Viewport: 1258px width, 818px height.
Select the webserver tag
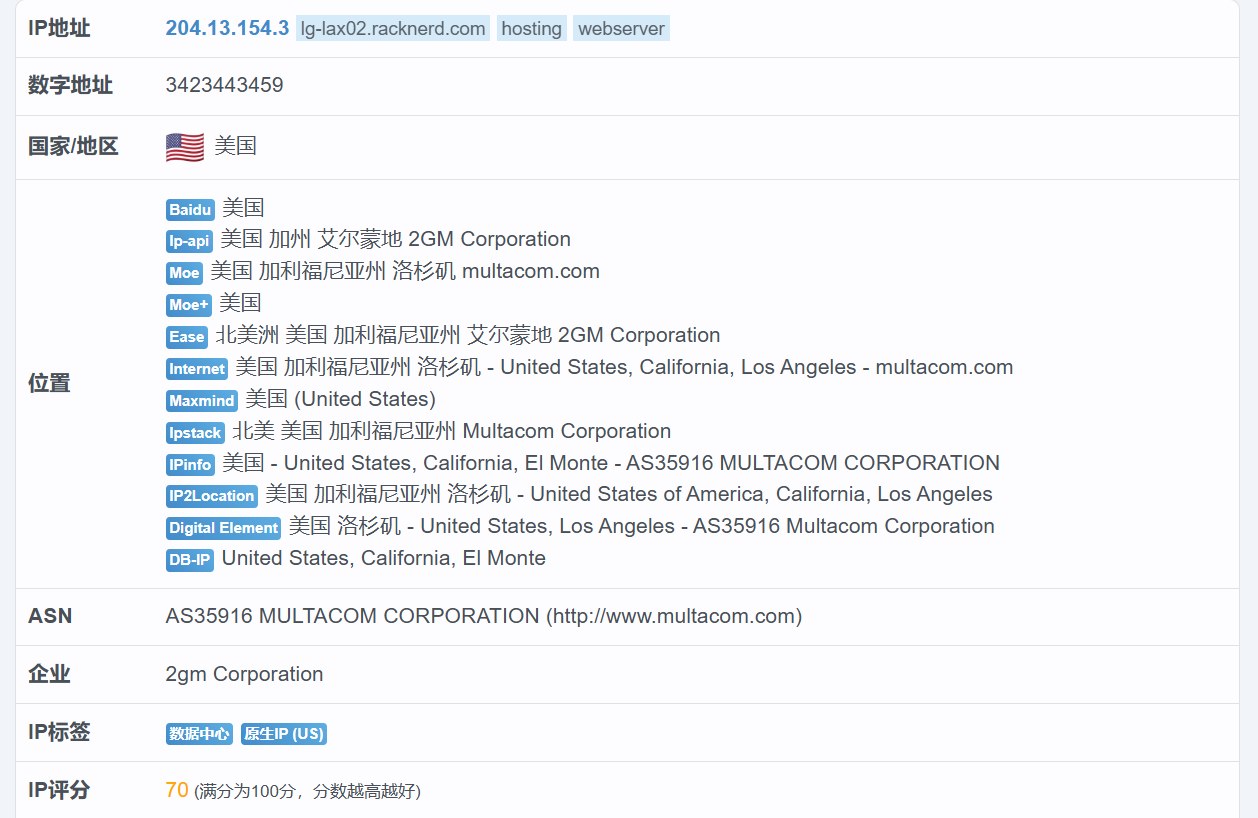tap(621, 29)
